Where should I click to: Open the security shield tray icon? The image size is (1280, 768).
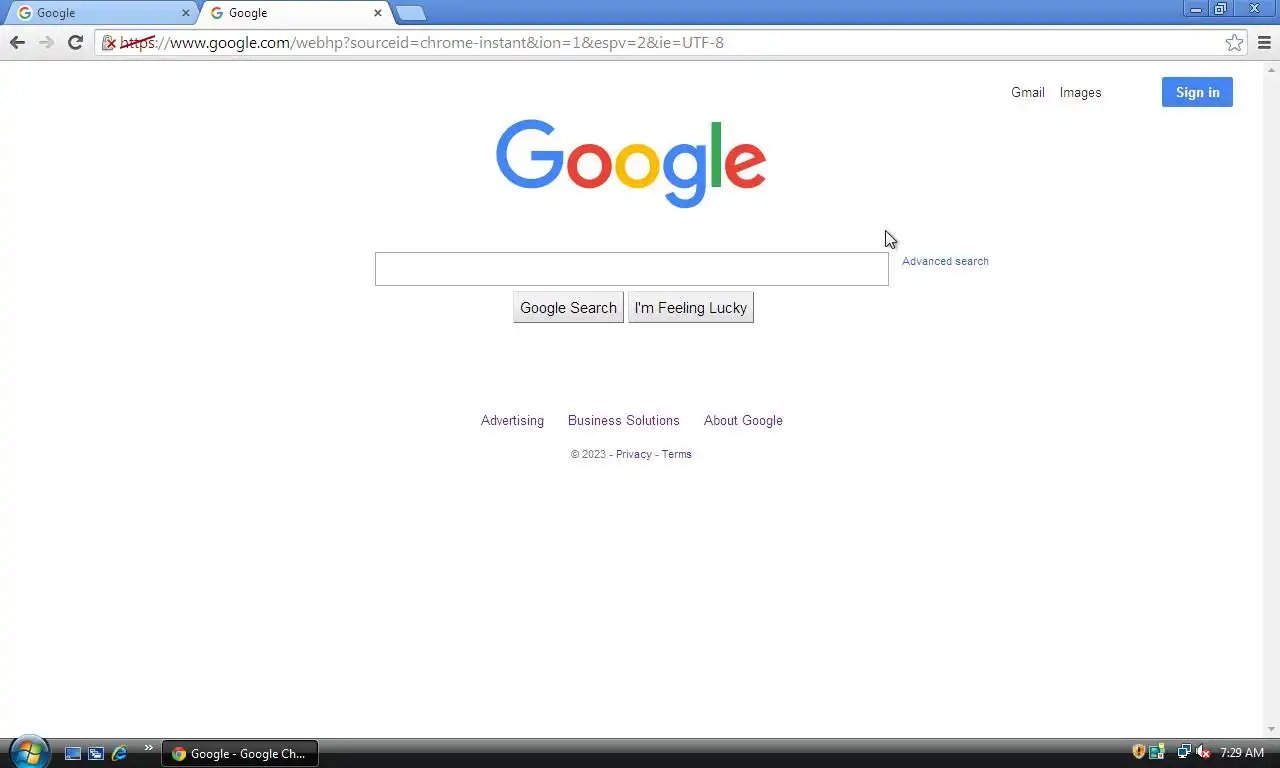pyautogui.click(x=1138, y=752)
